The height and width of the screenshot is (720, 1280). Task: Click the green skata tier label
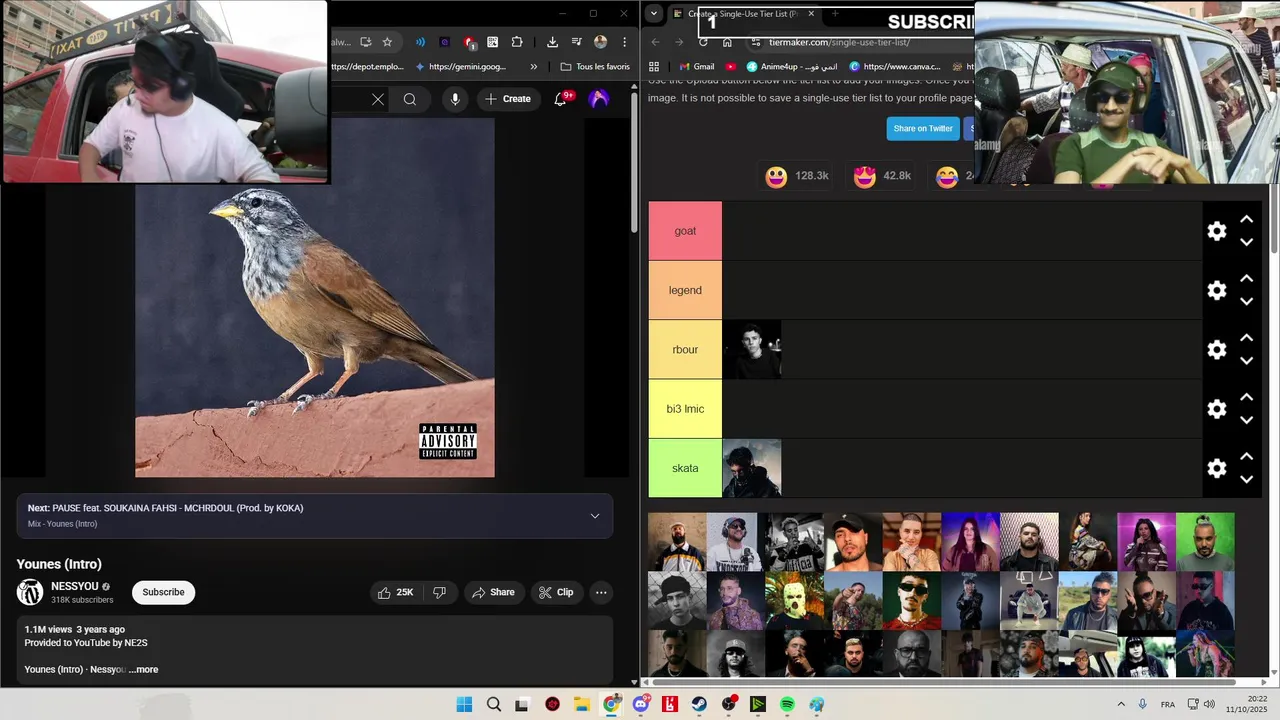click(685, 468)
